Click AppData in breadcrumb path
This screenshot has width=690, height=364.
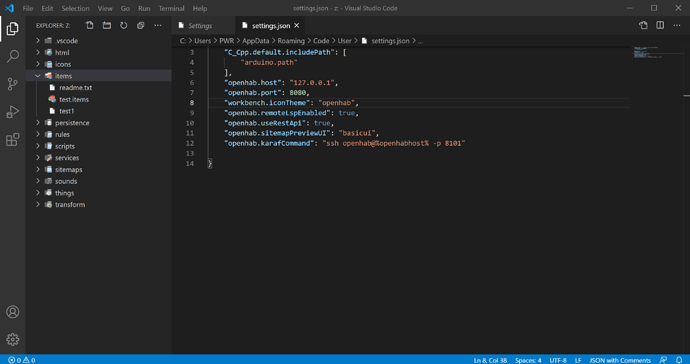coord(256,40)
